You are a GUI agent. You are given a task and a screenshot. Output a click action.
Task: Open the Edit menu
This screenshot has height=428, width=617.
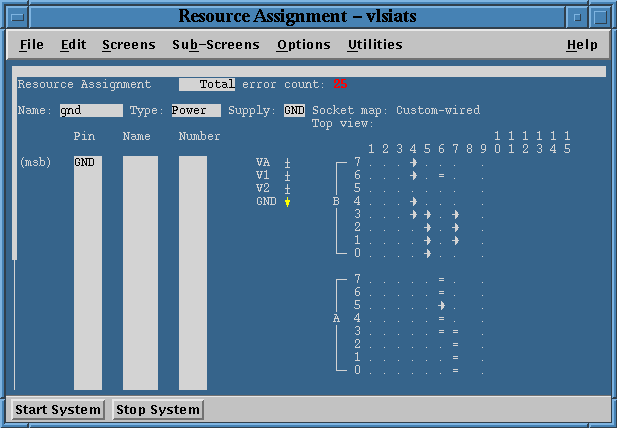coord(73,44)
